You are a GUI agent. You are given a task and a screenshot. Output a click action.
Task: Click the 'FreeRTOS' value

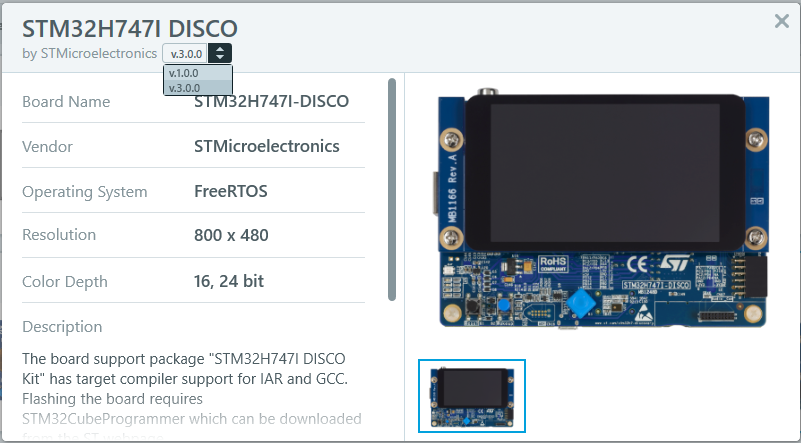click(x=231, y=191)
